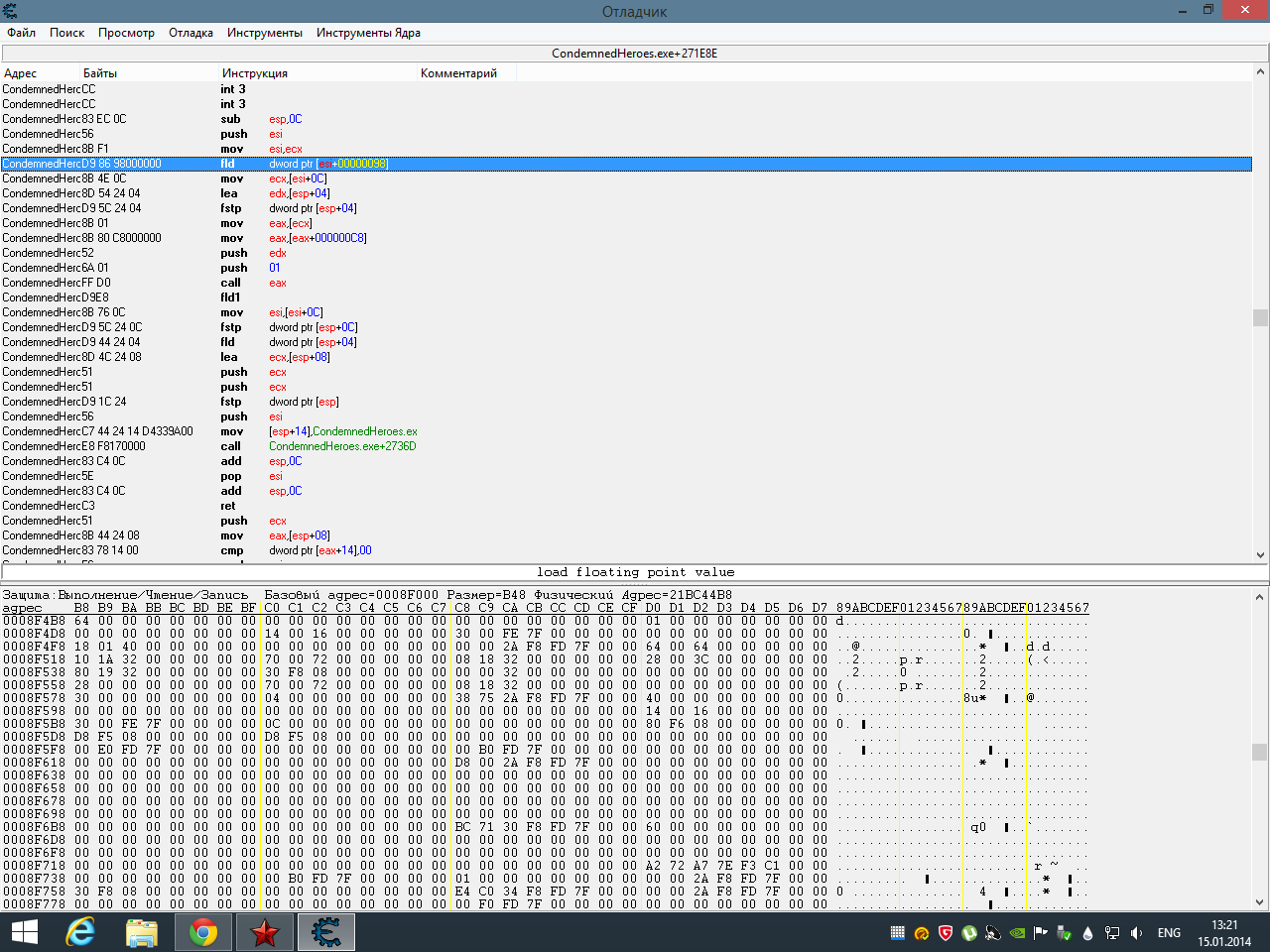
Task: Open the Файл menu
Action: [x=19, y=32]
